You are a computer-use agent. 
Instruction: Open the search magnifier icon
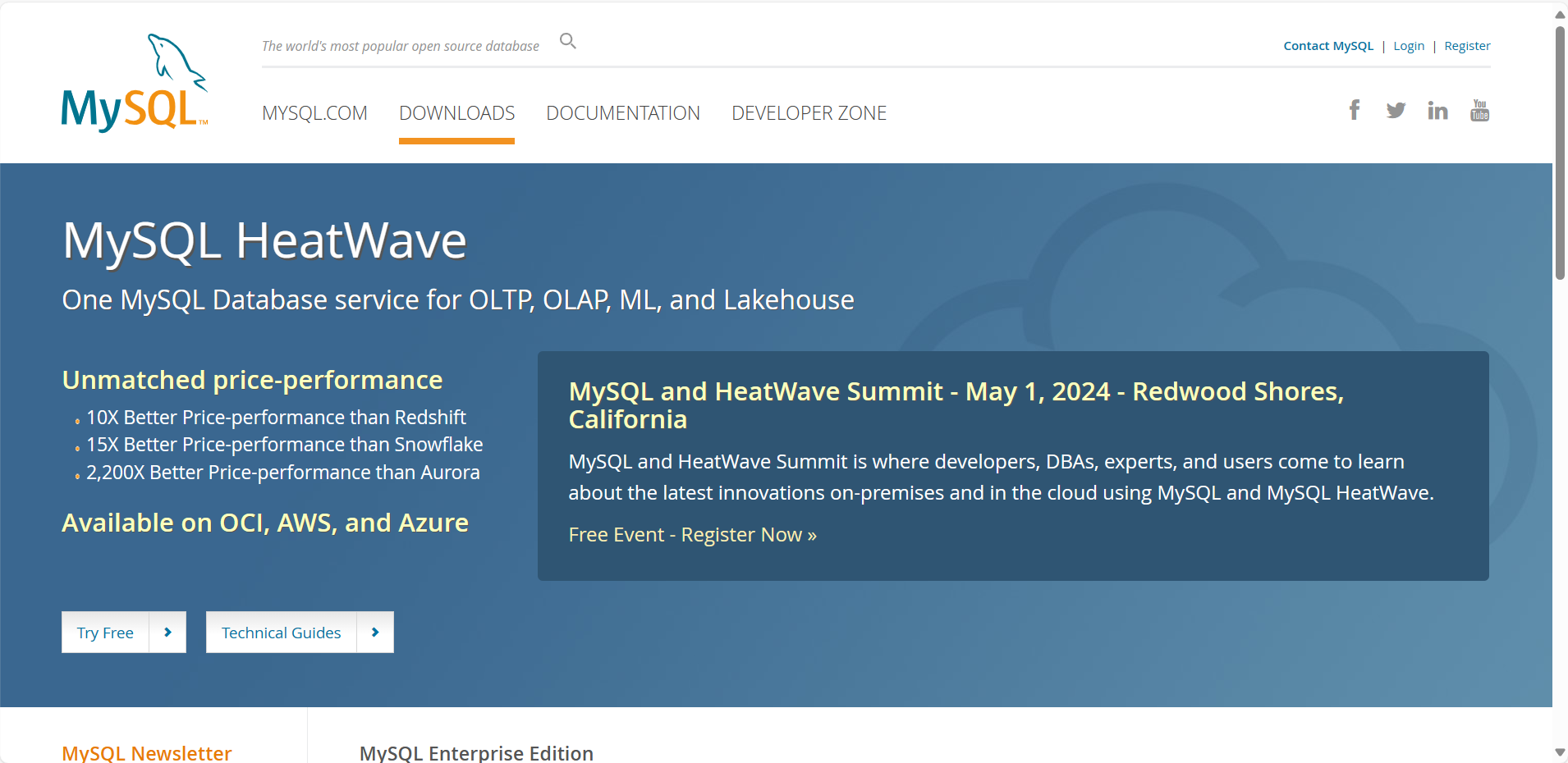click(568, 41)
